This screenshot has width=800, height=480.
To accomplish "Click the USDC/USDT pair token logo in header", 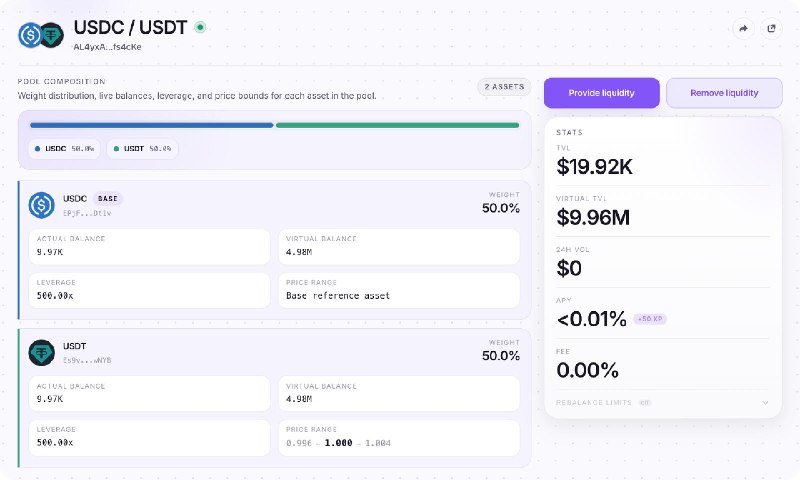I will tap(41, 35).
